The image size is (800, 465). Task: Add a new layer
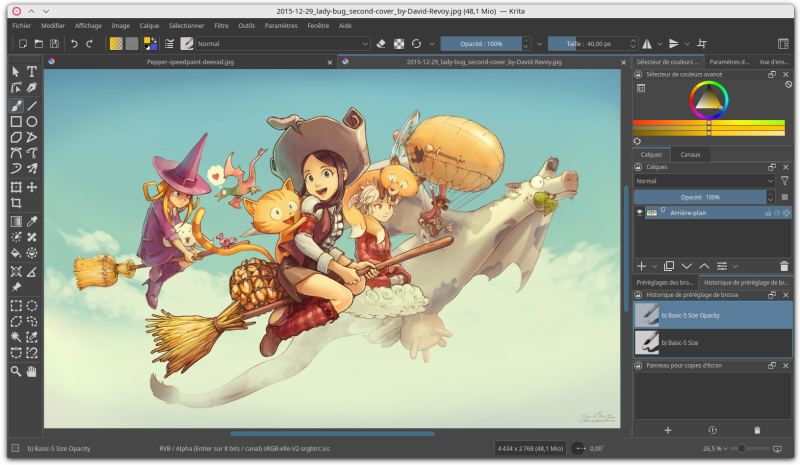pos(642,266)
